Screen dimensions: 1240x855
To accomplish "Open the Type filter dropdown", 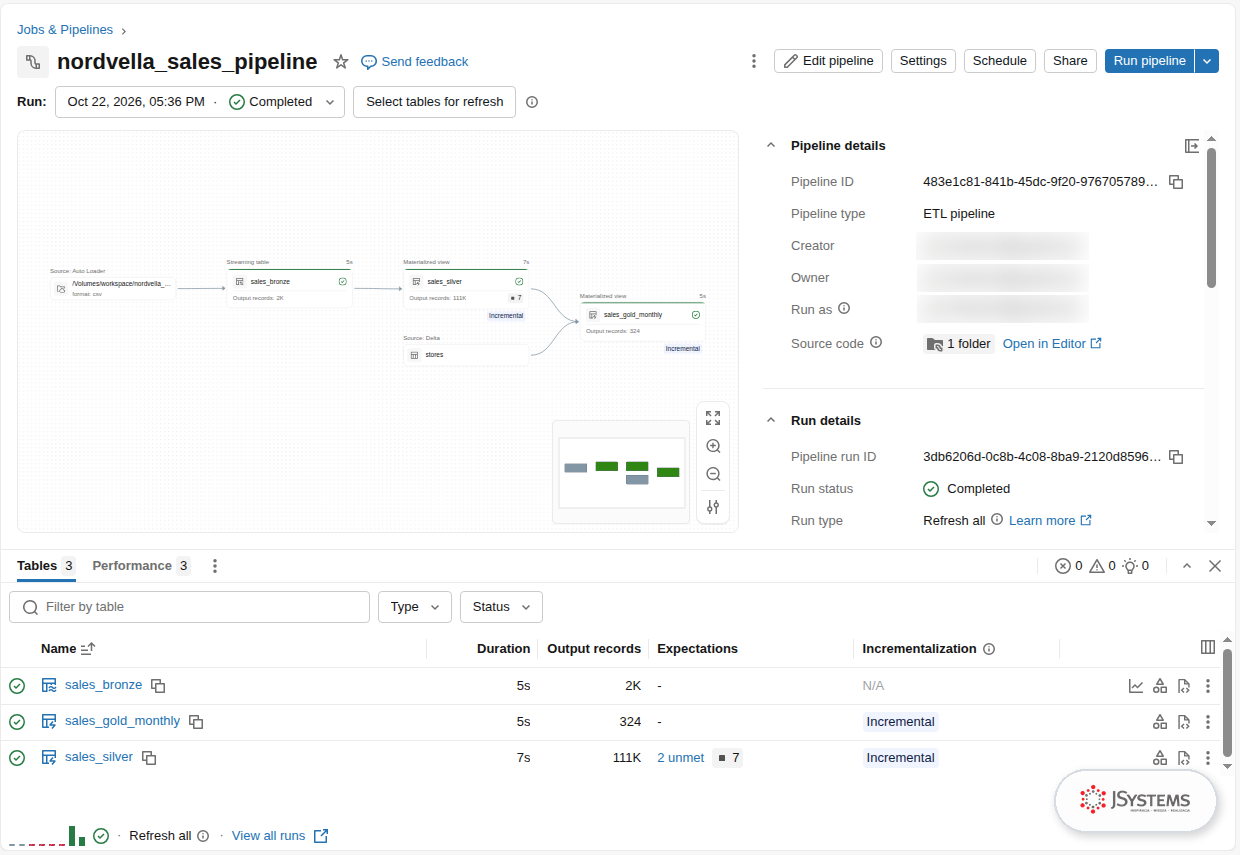I will point(415,607).
